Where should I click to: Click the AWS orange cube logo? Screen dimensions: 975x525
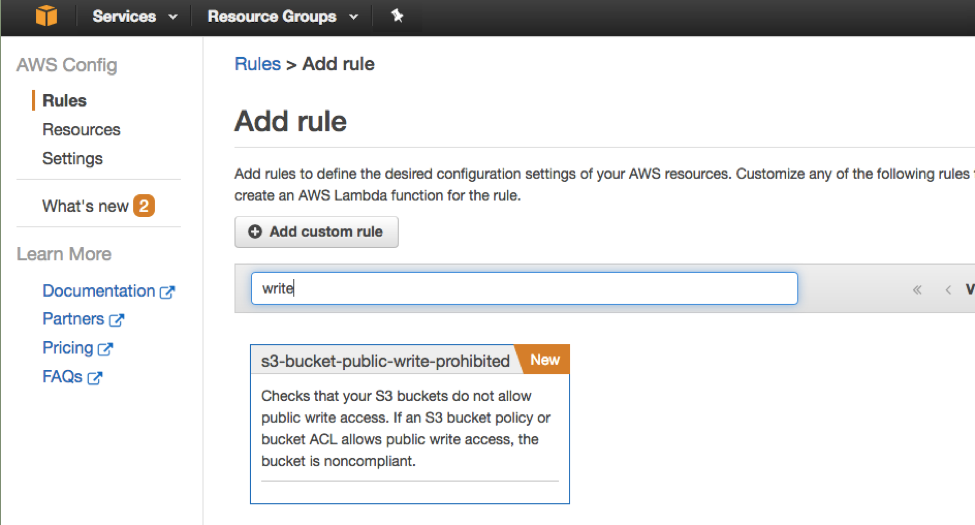click(46, 16)
